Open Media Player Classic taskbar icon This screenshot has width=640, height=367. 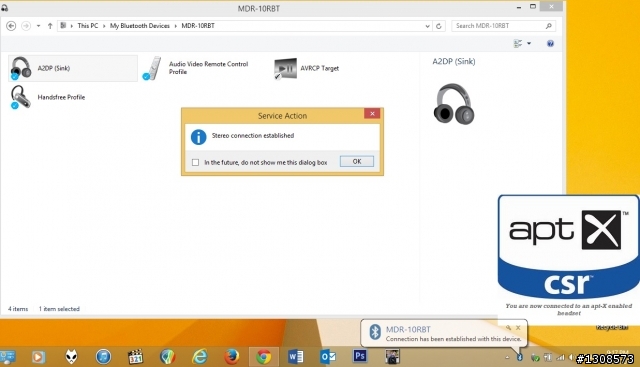pos(135,357)
